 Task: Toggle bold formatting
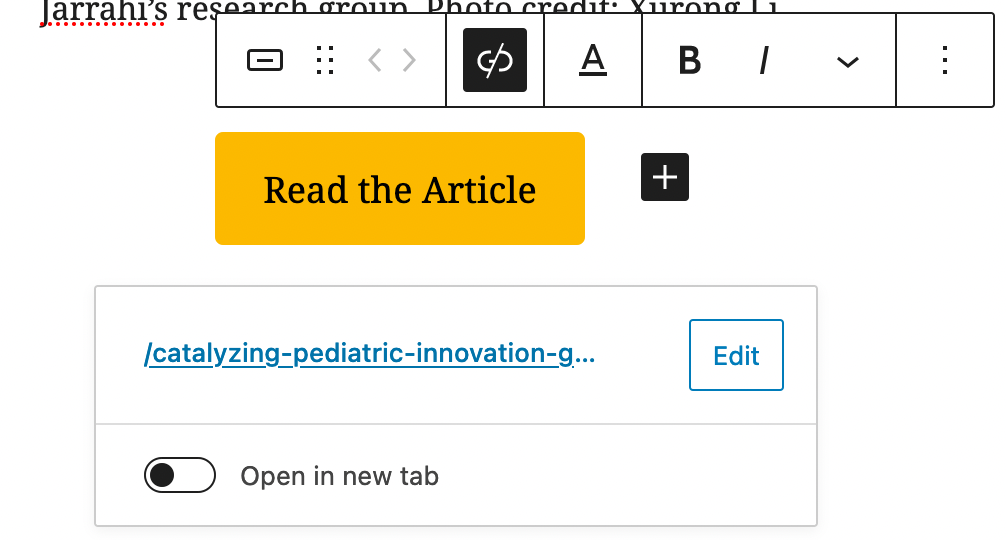tap(689, 61)
